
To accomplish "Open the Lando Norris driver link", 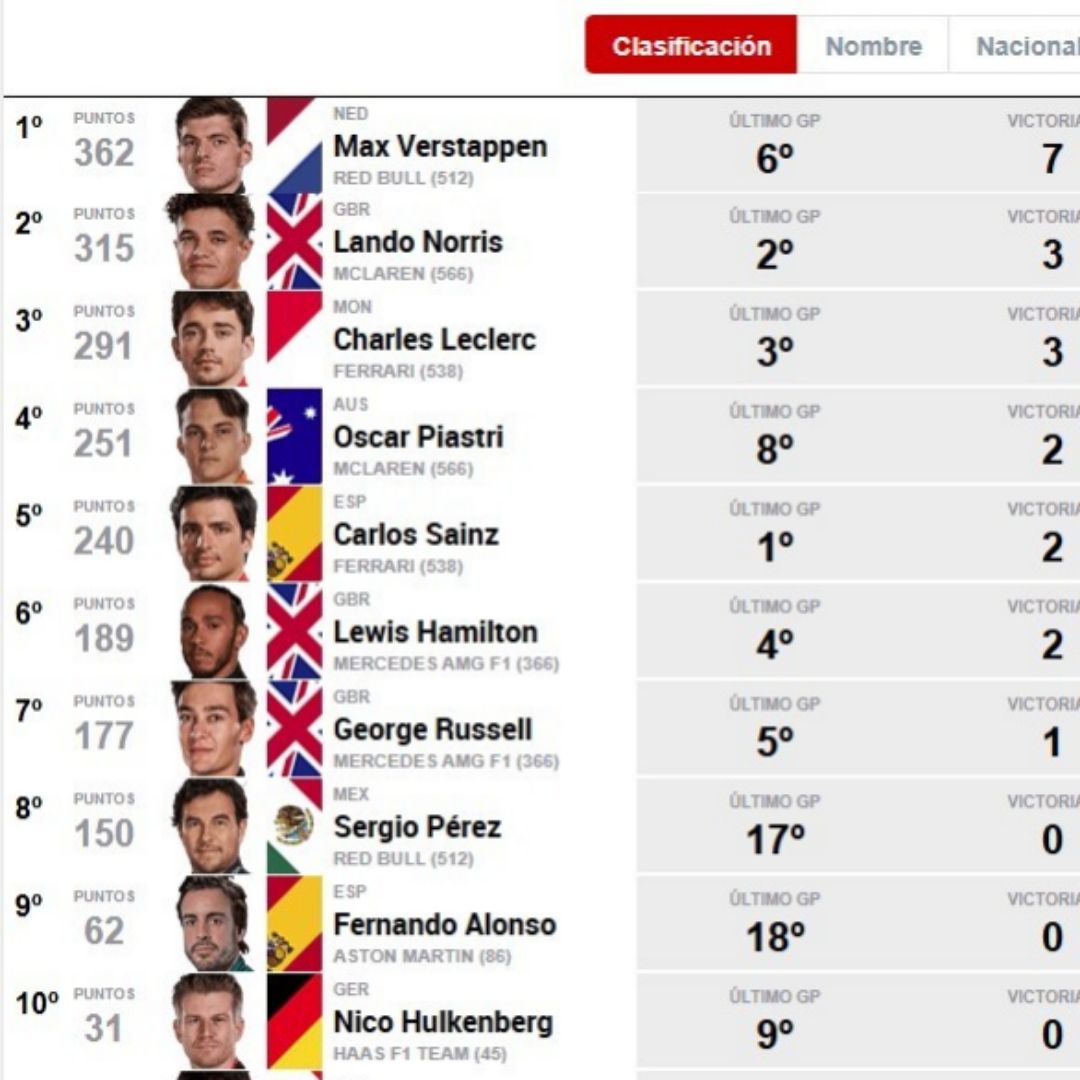I will pyautogui.click(x=418, y=242).
